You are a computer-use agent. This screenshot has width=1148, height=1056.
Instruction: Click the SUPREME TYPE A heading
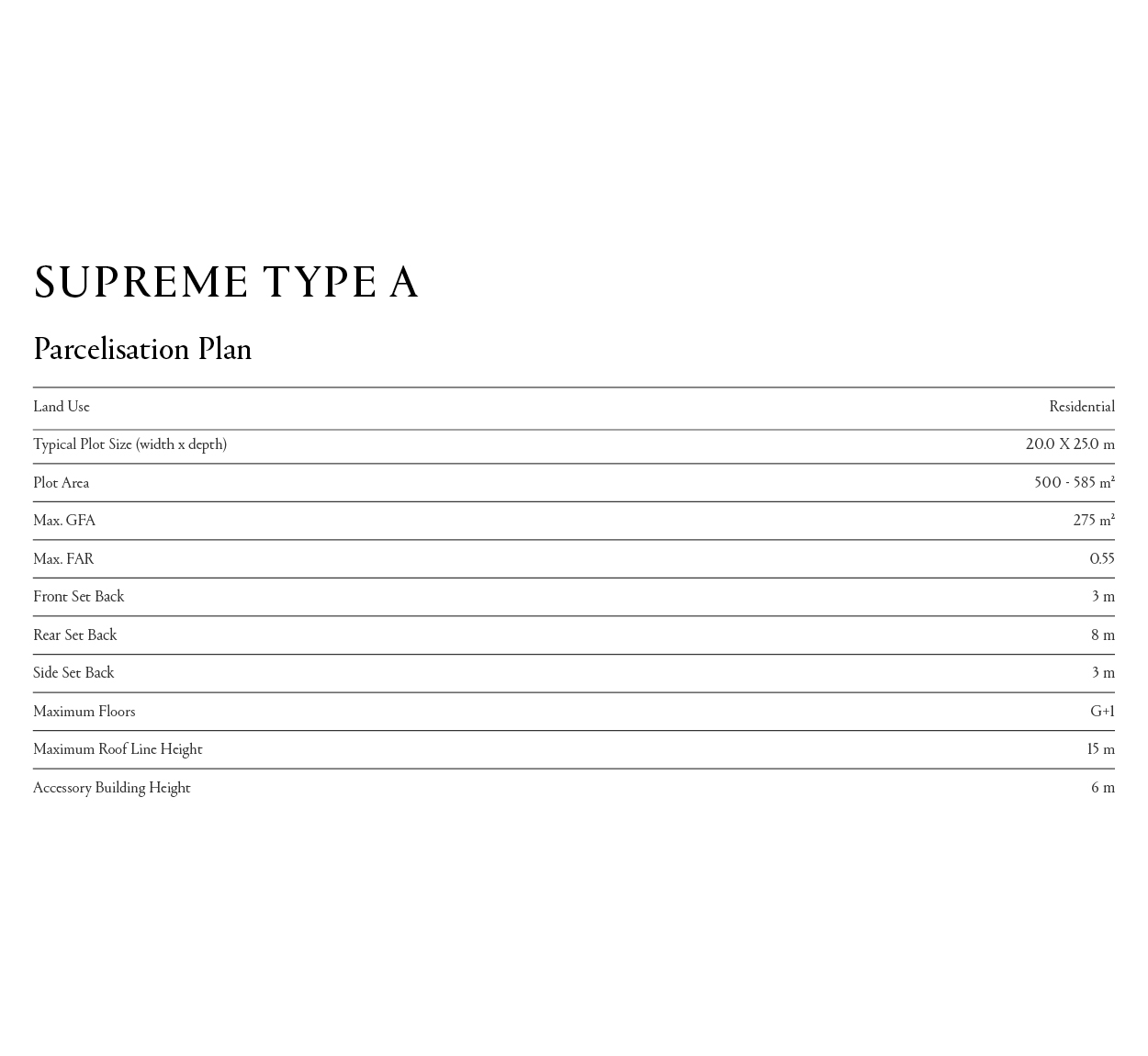coord(226,283)
